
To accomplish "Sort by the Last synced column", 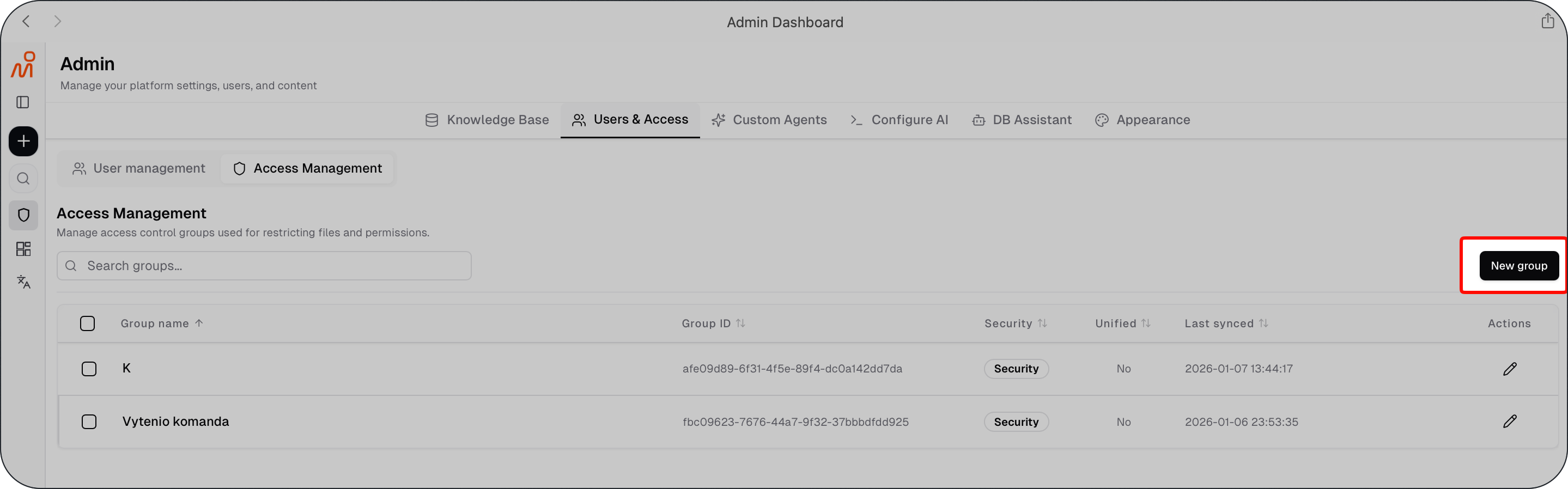I will pyautogui.click(x=1226, y=323).
